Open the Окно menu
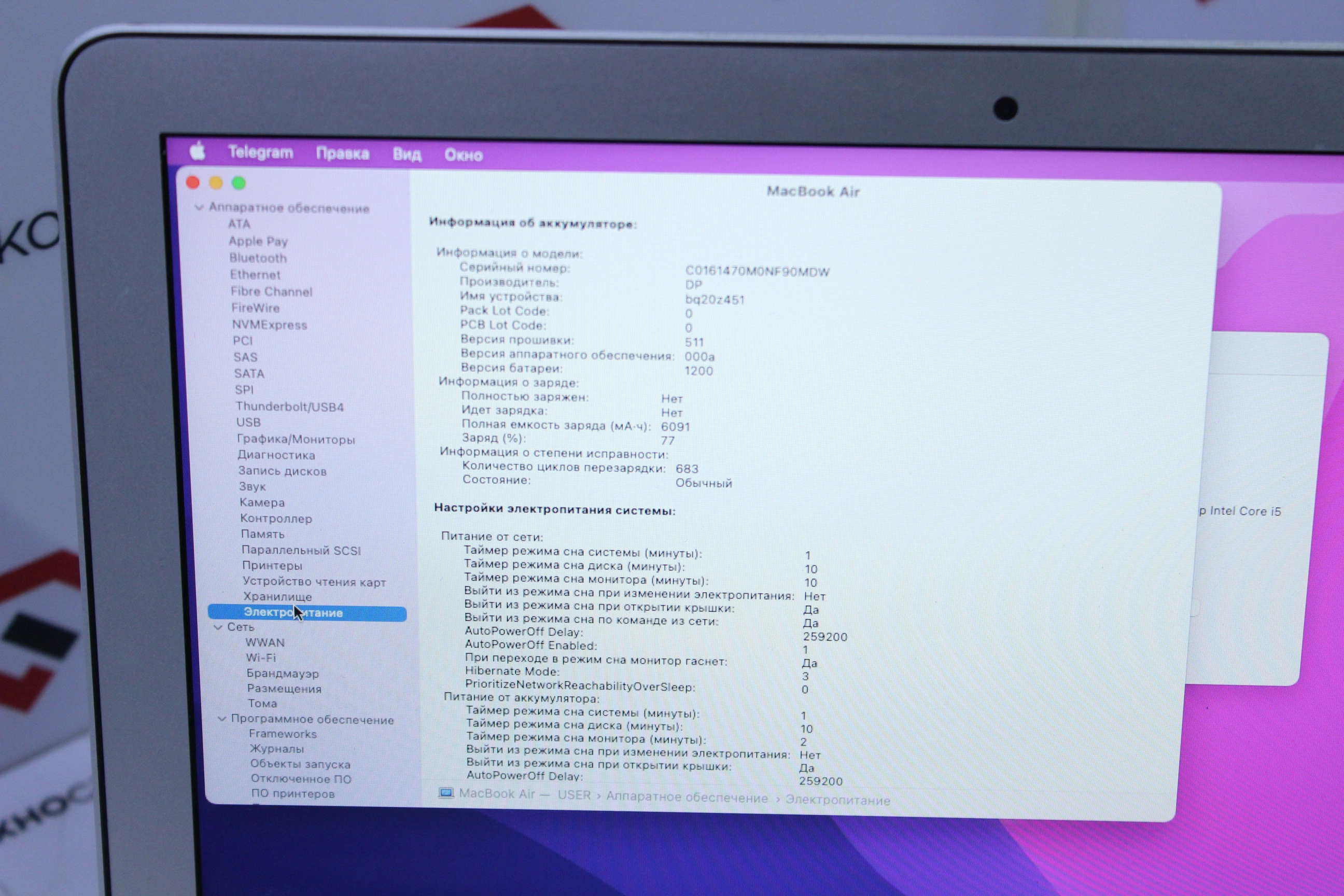 coord(464,156)
